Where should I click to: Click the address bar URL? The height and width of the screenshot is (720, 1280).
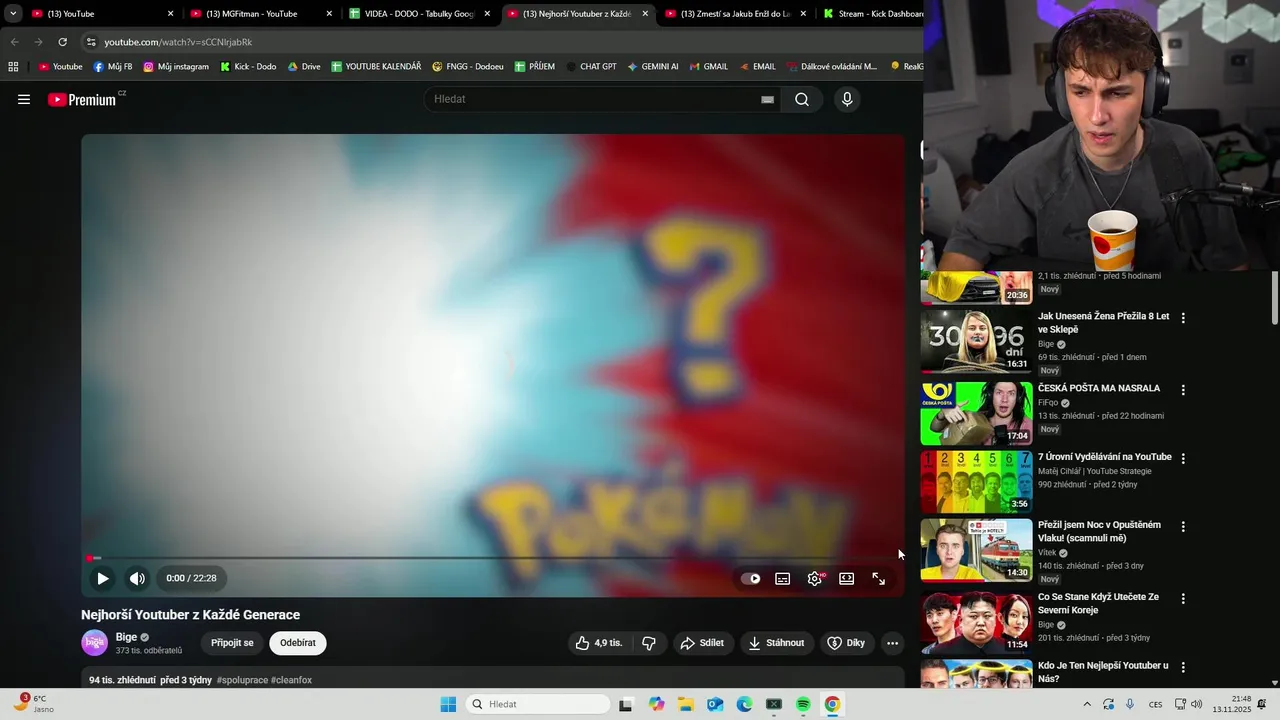(178, 42)
